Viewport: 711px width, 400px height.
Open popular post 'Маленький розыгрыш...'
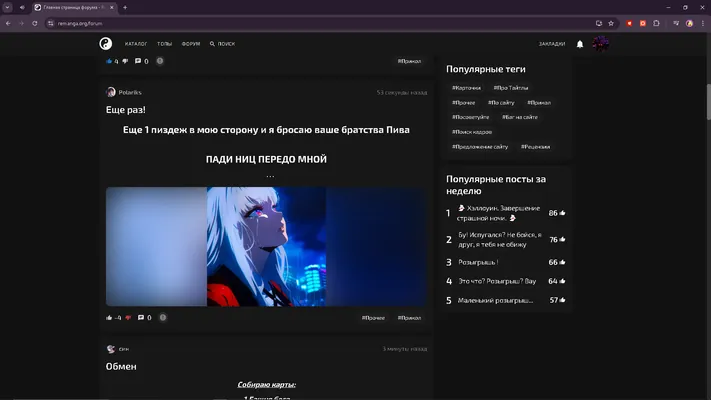pos(495,300)
